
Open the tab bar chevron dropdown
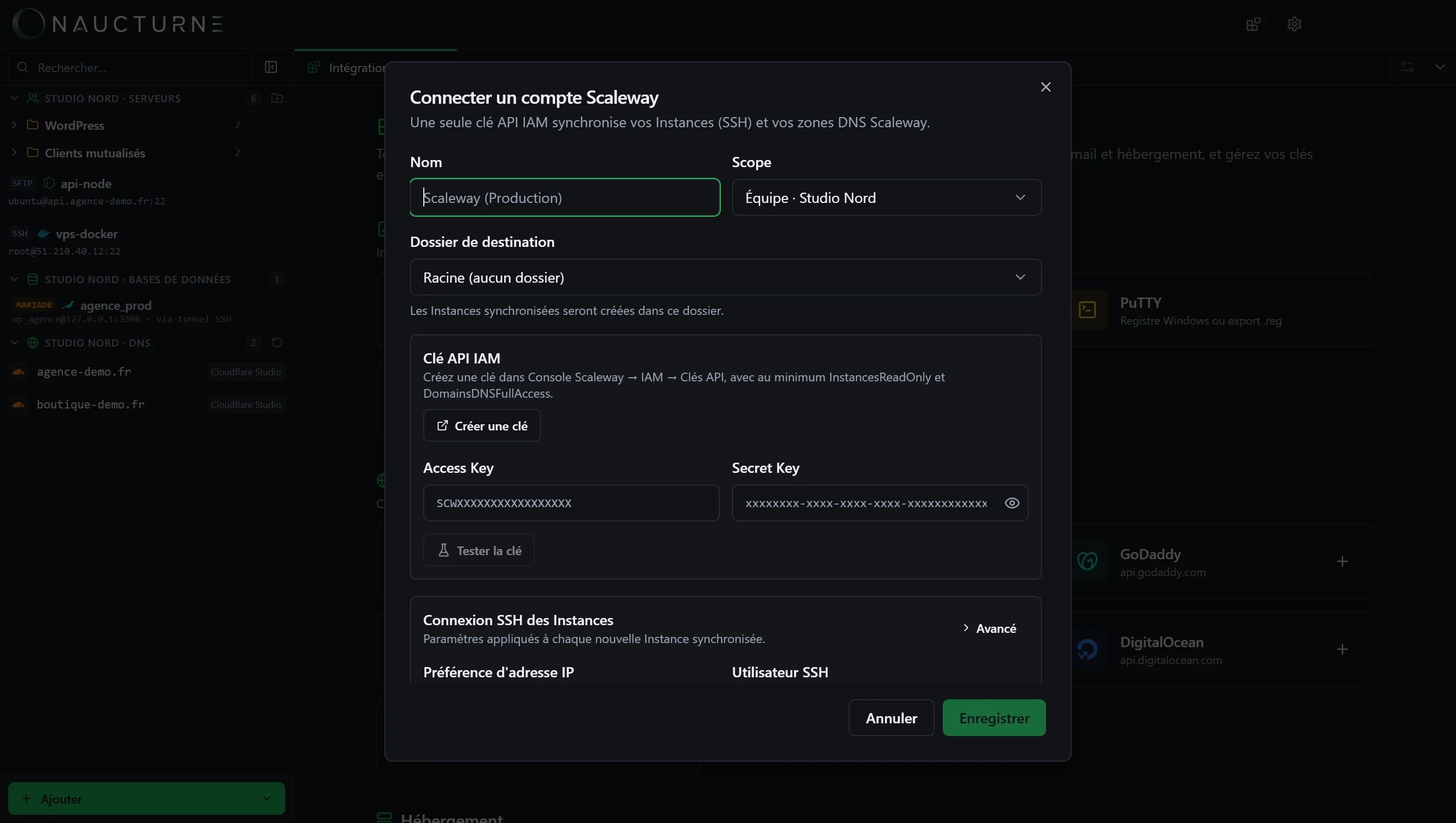tap(1440, 67)
